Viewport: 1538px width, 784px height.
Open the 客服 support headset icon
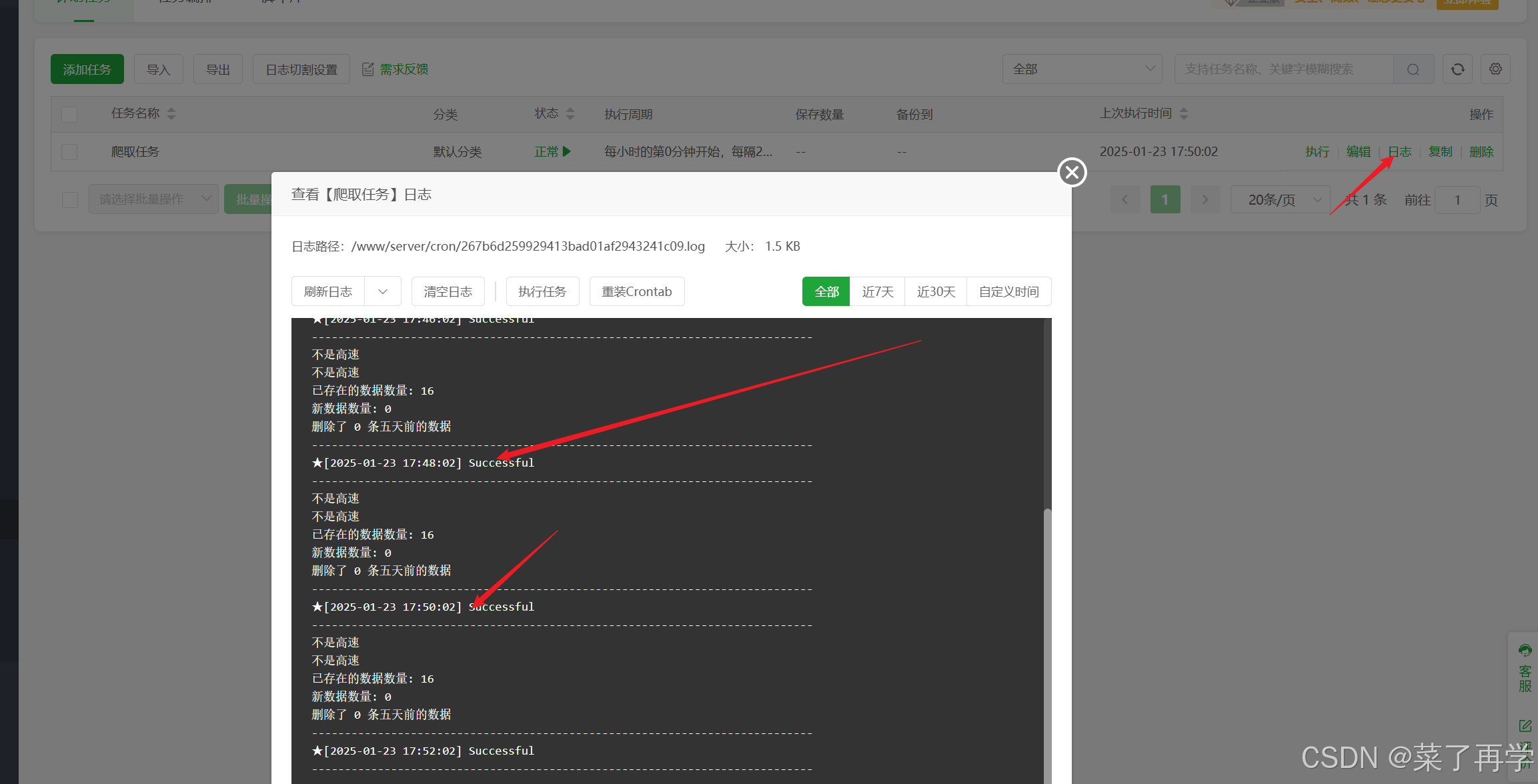(1525, 651)
